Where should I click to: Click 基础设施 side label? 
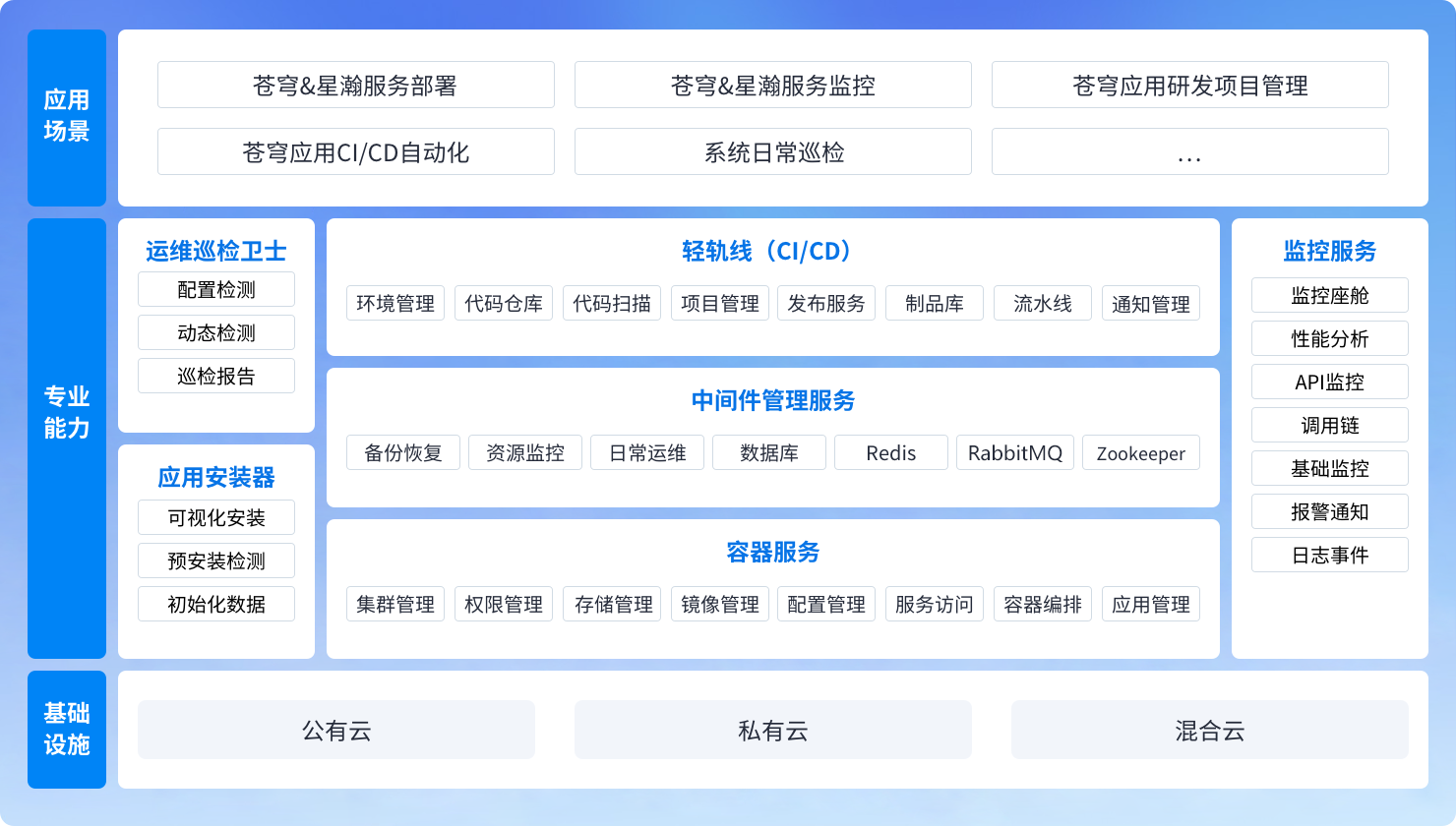(67, 730)
